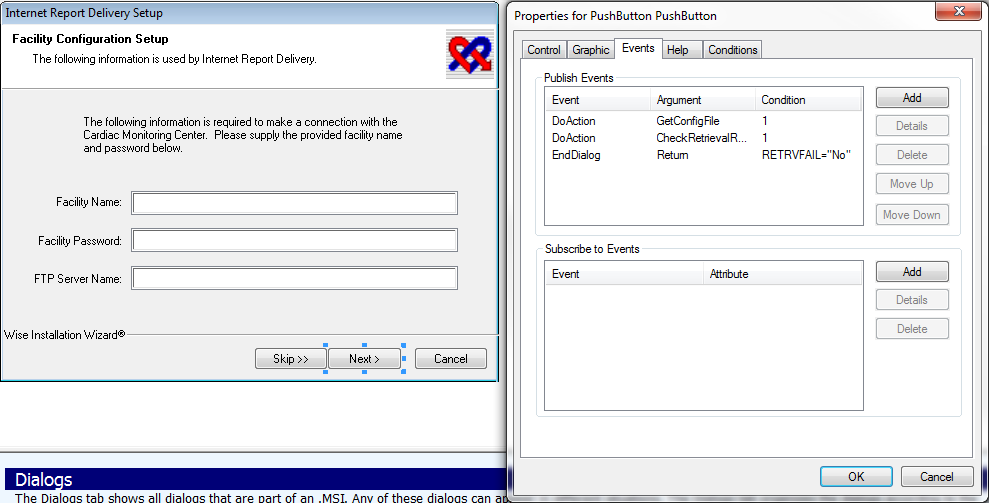The width and height of the screenshot is (989, 503).
Task: Click the Move Up button
Action: (912, 184)
